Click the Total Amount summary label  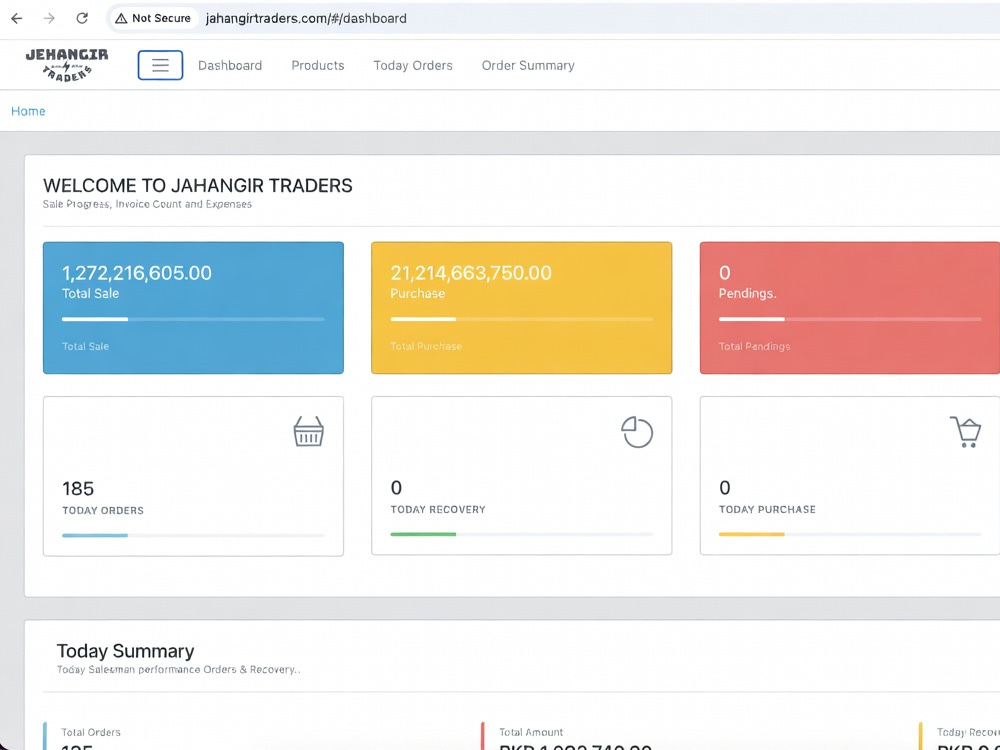pos(531,732)
